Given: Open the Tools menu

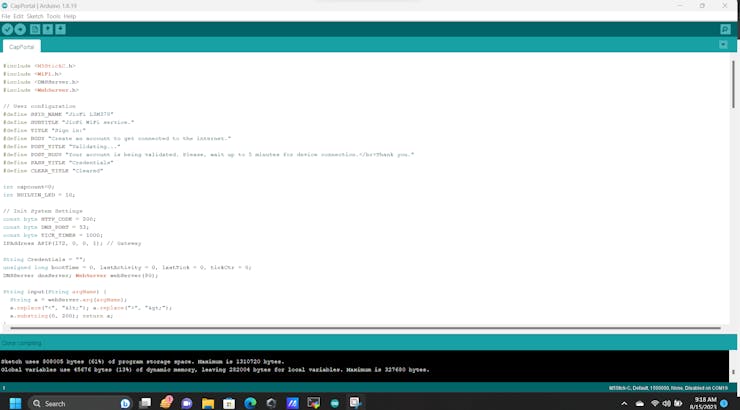Looking at the screenshot, I should click(53, 16).
